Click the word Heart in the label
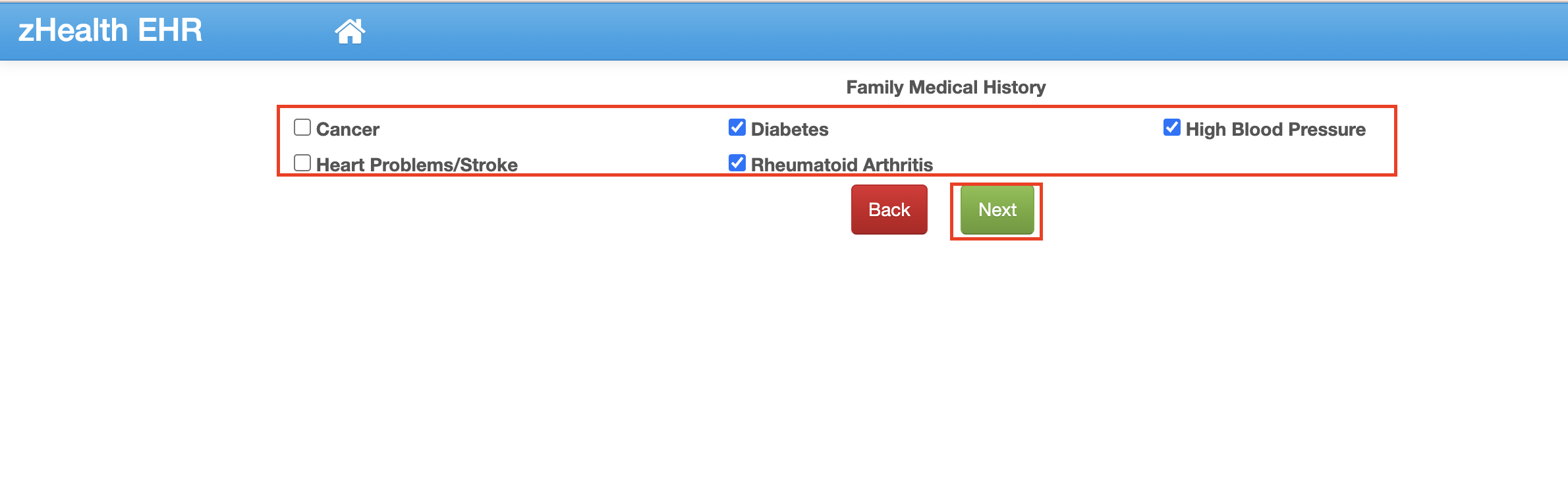Screen dimensions: 1568x481 (x=340, y=165)
